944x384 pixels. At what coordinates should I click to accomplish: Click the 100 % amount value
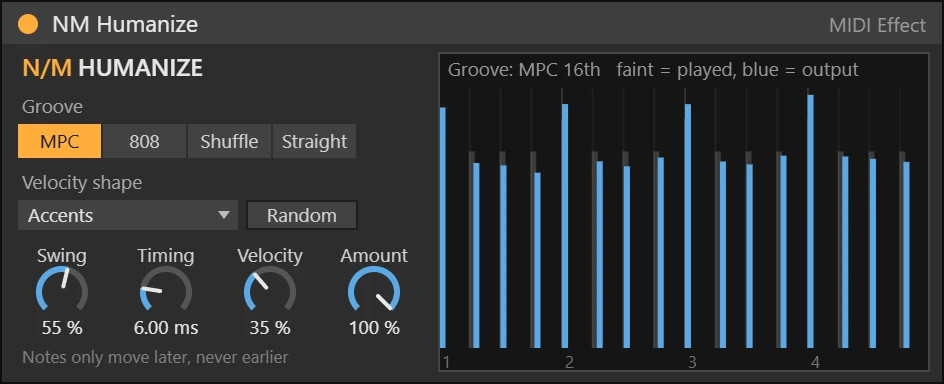tap(374, 328)
